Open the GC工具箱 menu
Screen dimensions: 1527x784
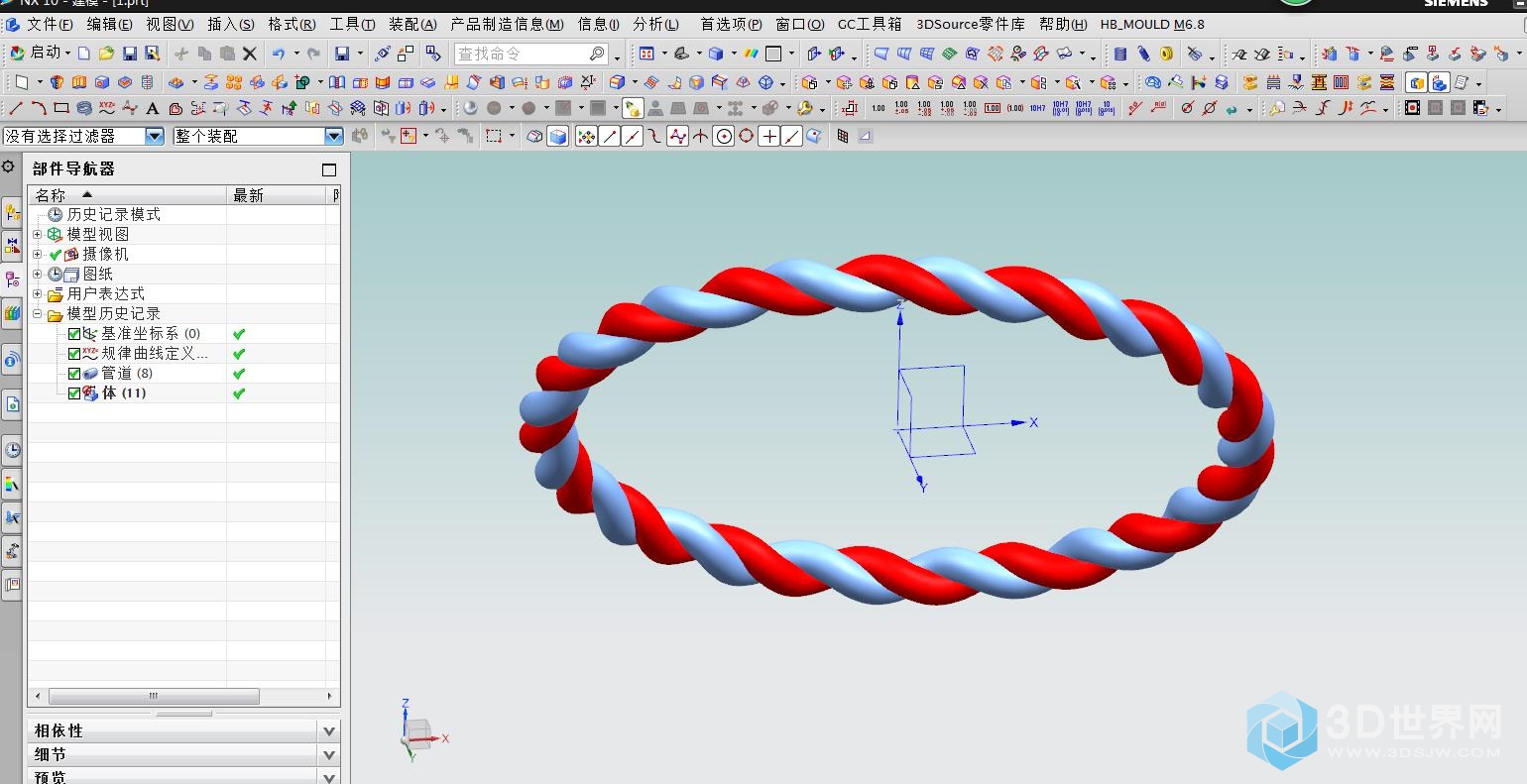871,24
